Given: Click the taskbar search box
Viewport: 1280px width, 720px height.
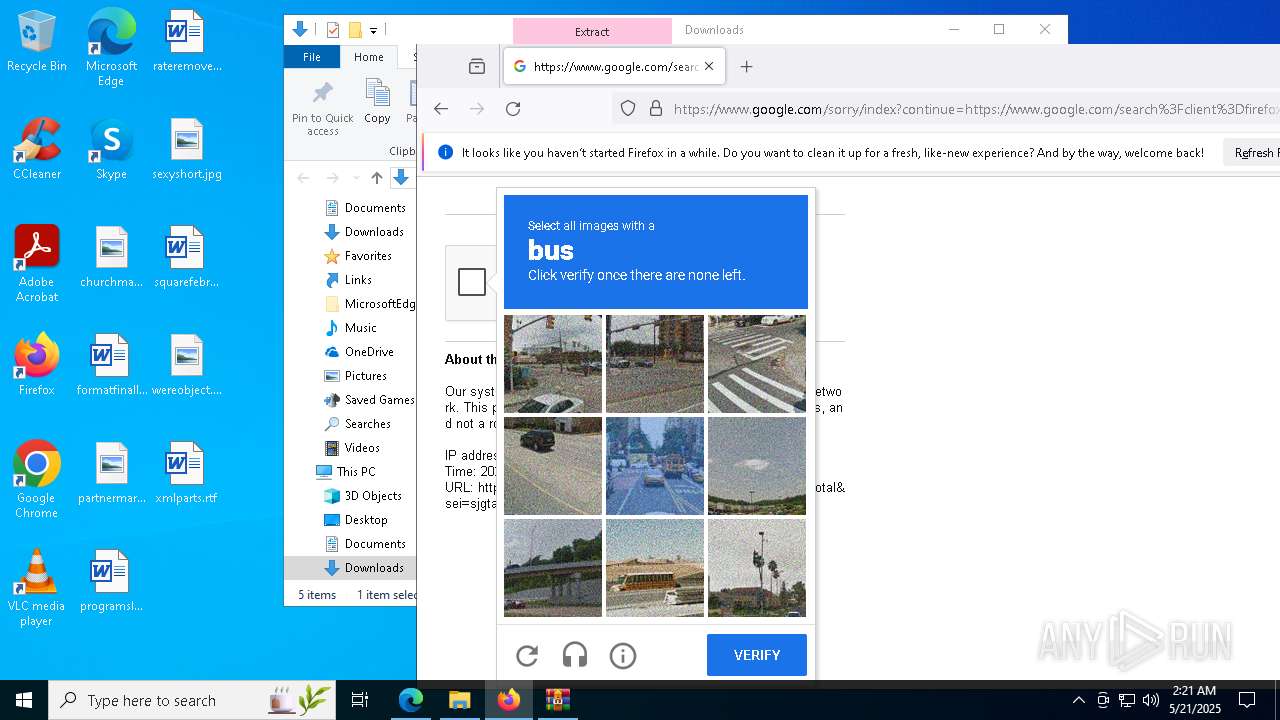Looking at the screenshot, I should pos(192,700).
